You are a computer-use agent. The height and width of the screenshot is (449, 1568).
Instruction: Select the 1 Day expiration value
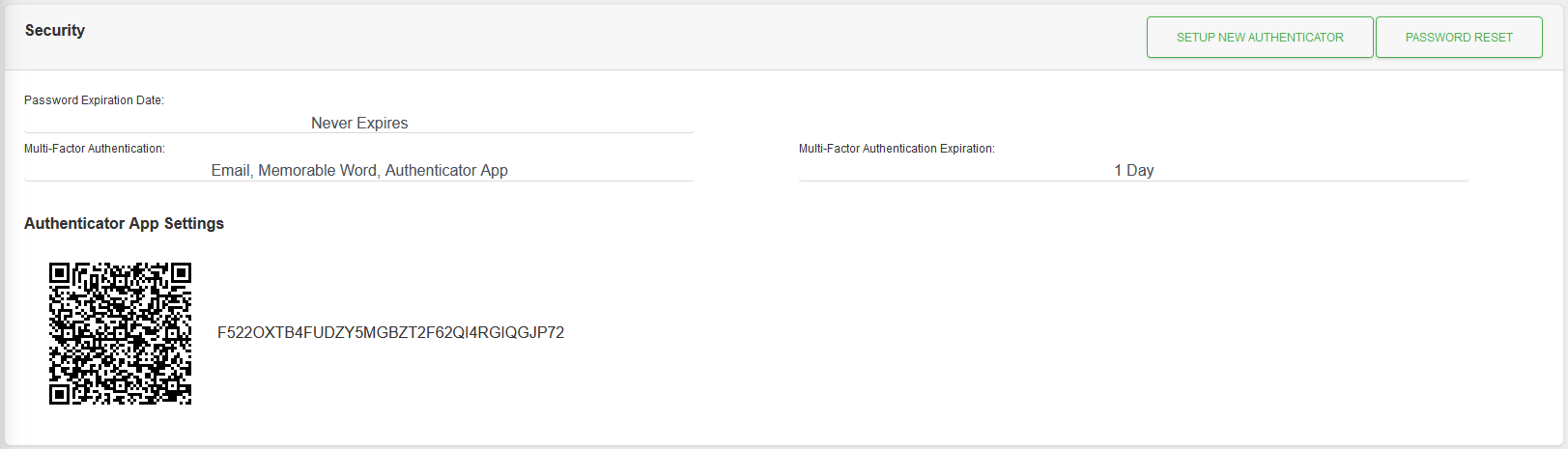coord(1133,170)
